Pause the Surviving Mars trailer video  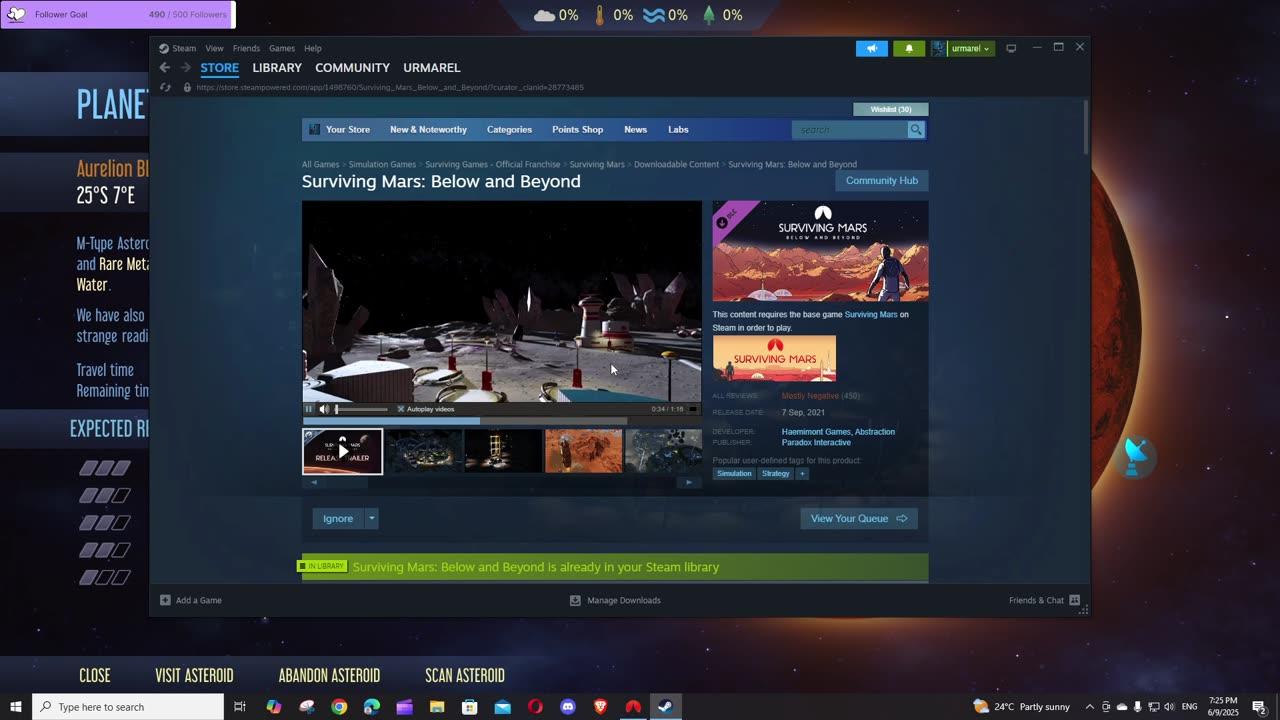309,409
